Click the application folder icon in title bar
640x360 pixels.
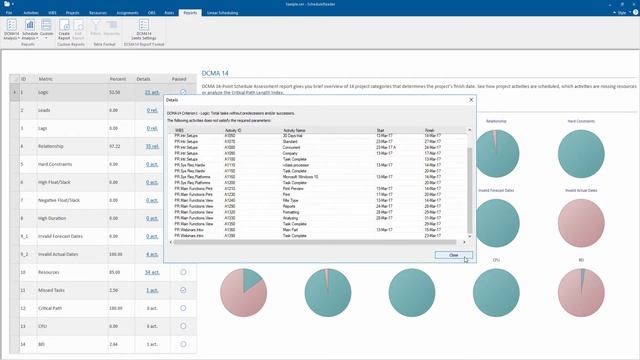pos(7,4)
